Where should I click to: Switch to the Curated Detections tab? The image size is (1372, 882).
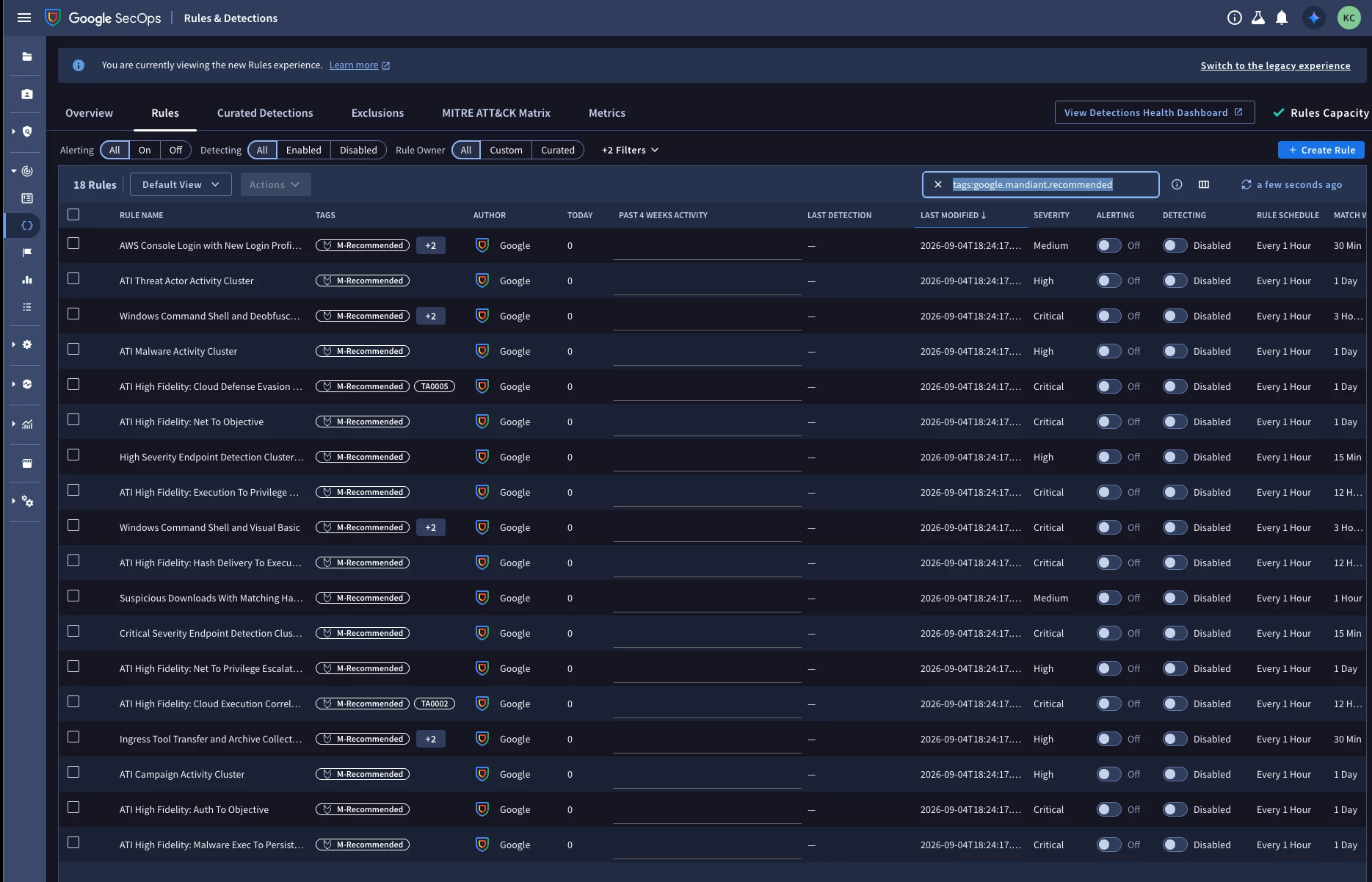265,112
